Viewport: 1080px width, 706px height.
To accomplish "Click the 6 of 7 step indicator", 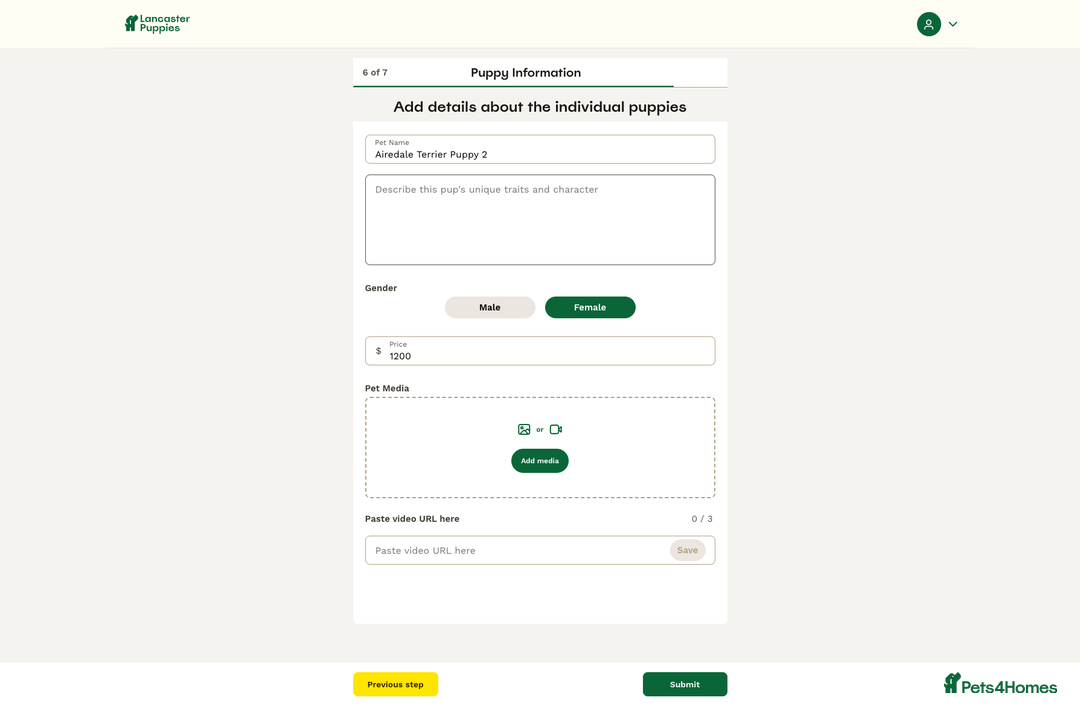I will 375,73.
